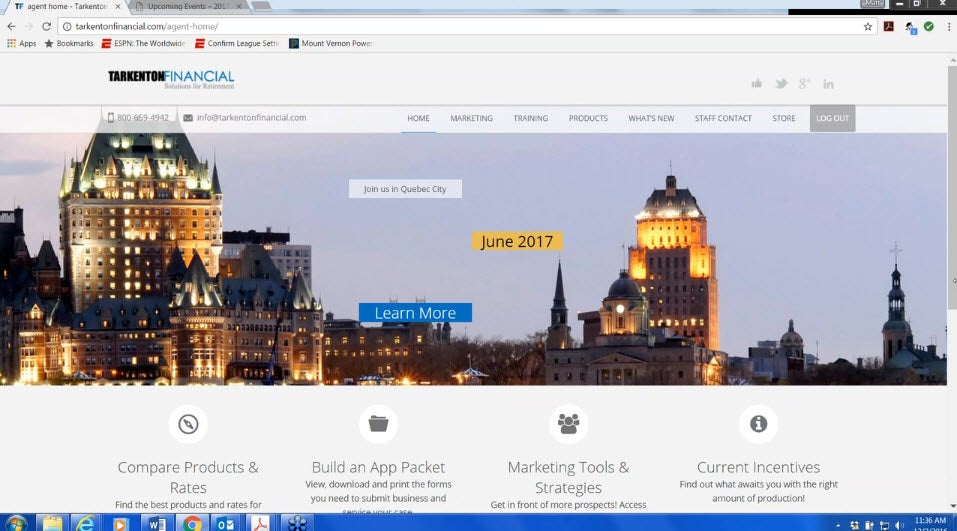Click the scrollbar down arrow

(952, 506)
